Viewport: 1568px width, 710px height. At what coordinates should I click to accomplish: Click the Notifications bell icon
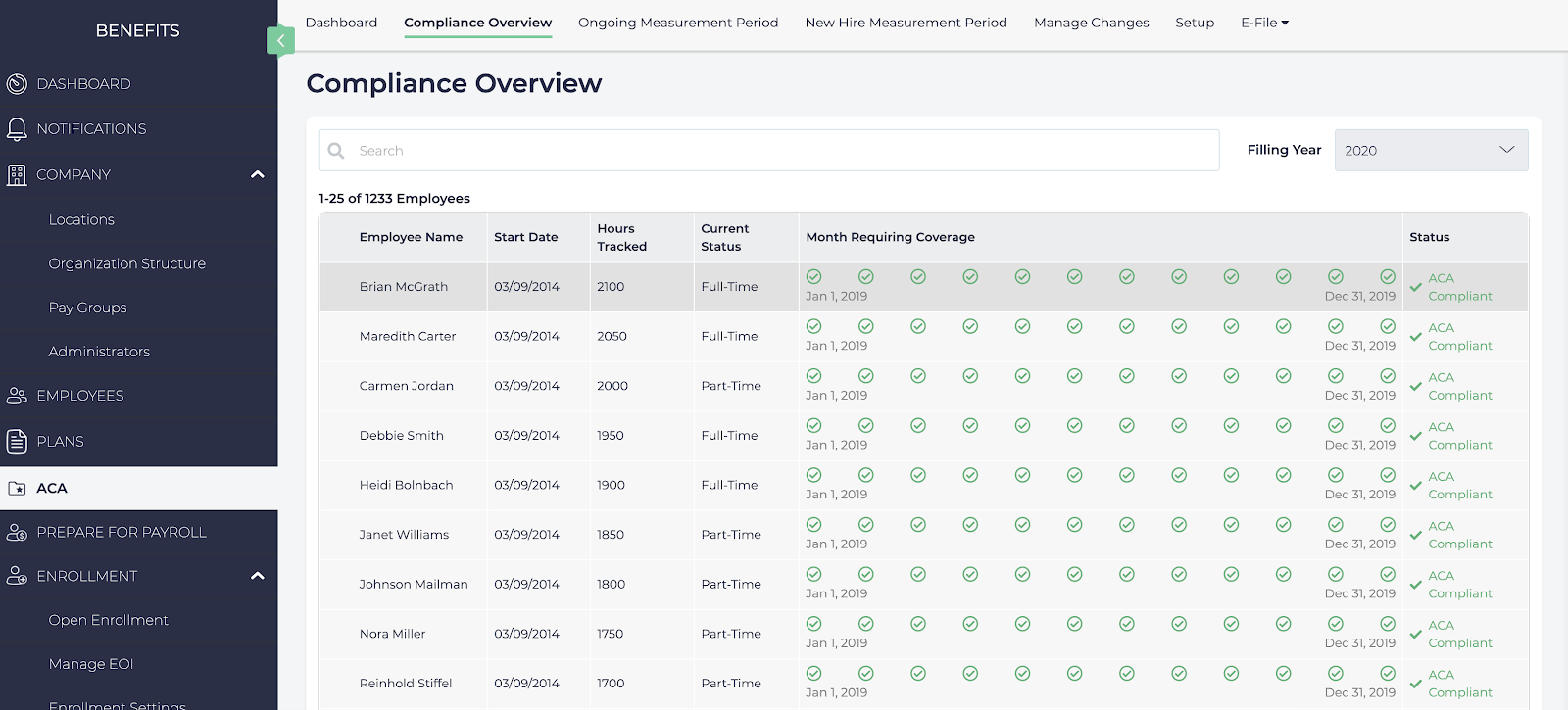click(17, 129)
